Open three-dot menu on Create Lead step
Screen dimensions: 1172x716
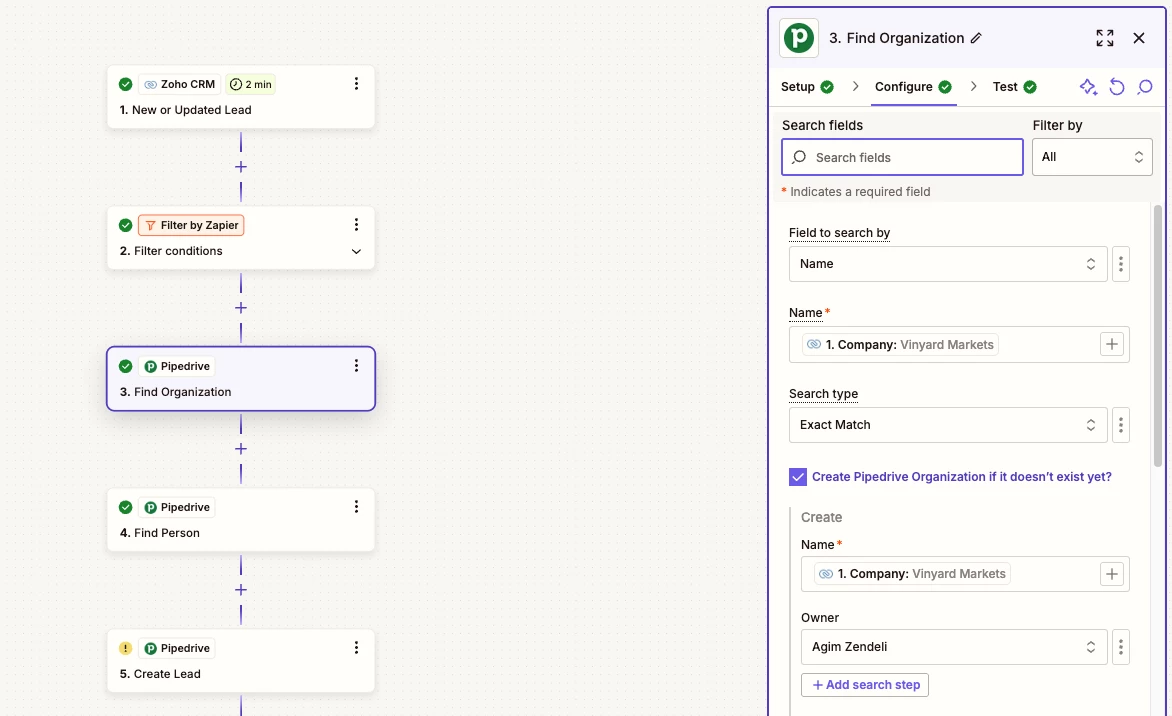(357, 647)
